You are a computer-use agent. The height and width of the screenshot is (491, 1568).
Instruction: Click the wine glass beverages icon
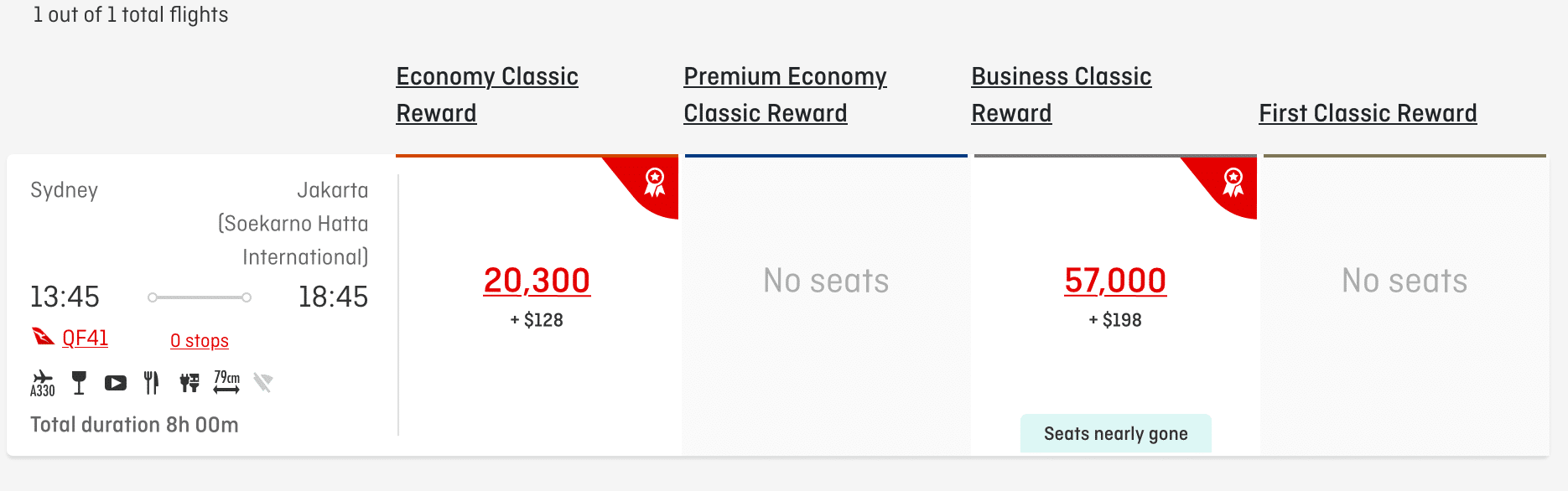click(x=79, y=383)
